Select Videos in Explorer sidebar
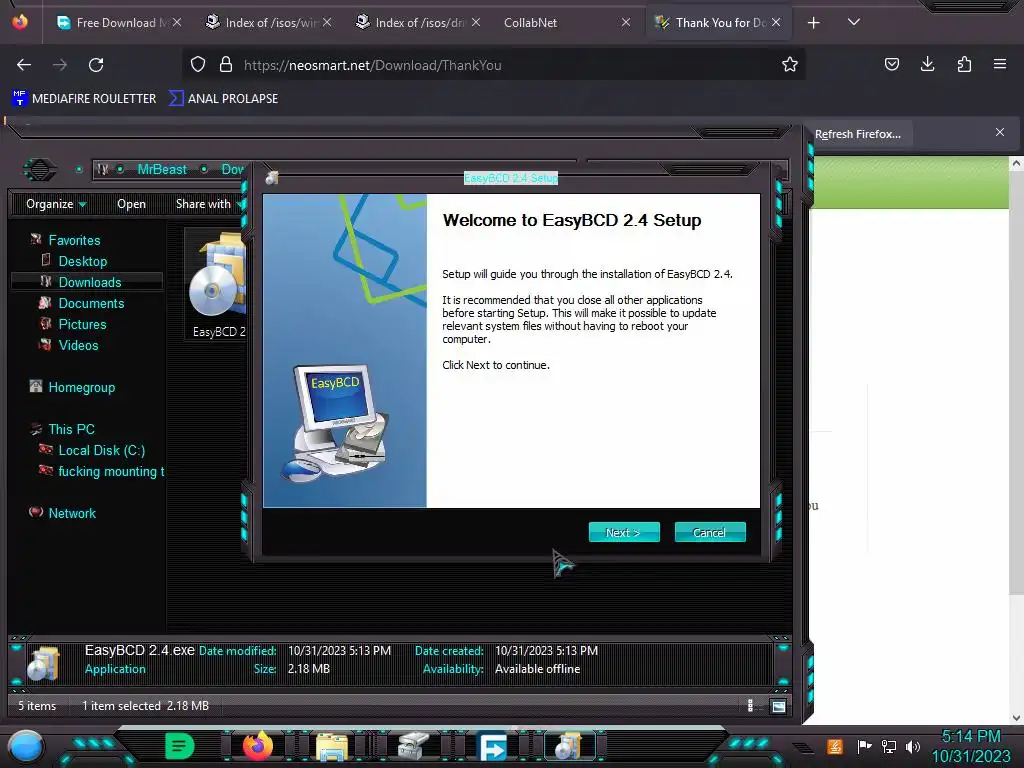Viewport: 1024px width, 768px height. click(x=78, y=345)
